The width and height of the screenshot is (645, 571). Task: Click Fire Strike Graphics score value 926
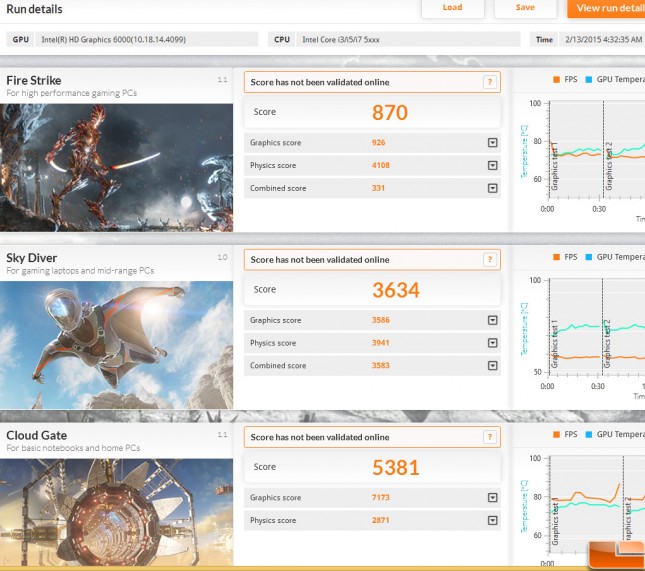[x=378, y=143]
